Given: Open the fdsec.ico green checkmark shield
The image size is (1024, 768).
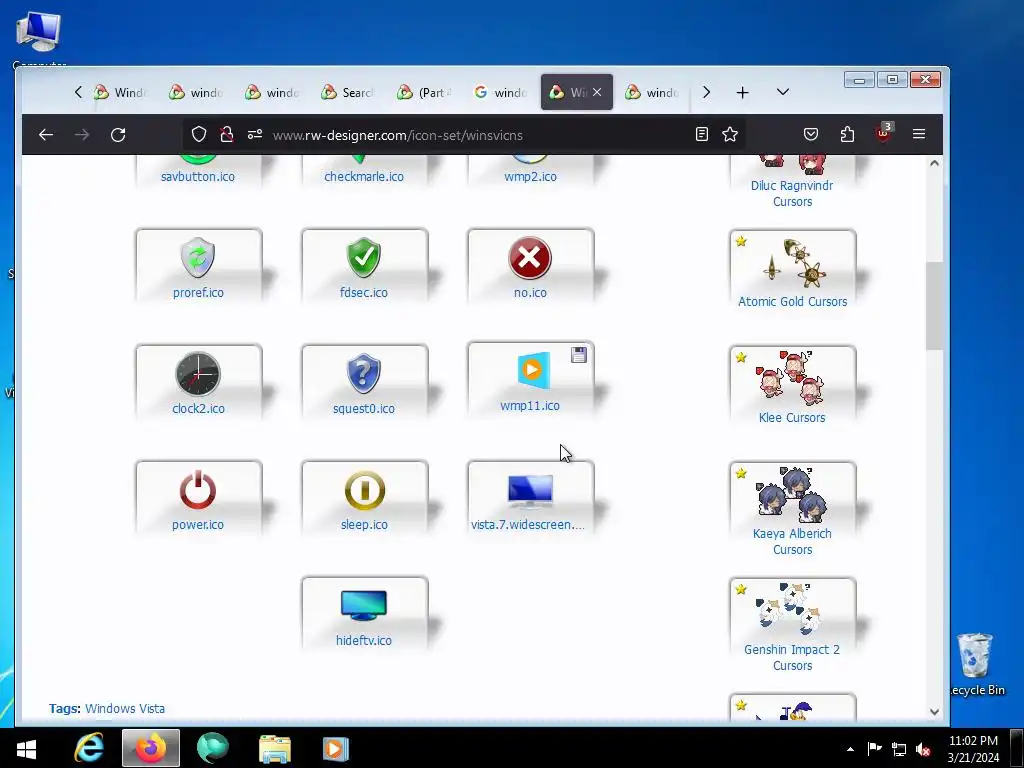Looking at the screenshot, I should point(364,258).
